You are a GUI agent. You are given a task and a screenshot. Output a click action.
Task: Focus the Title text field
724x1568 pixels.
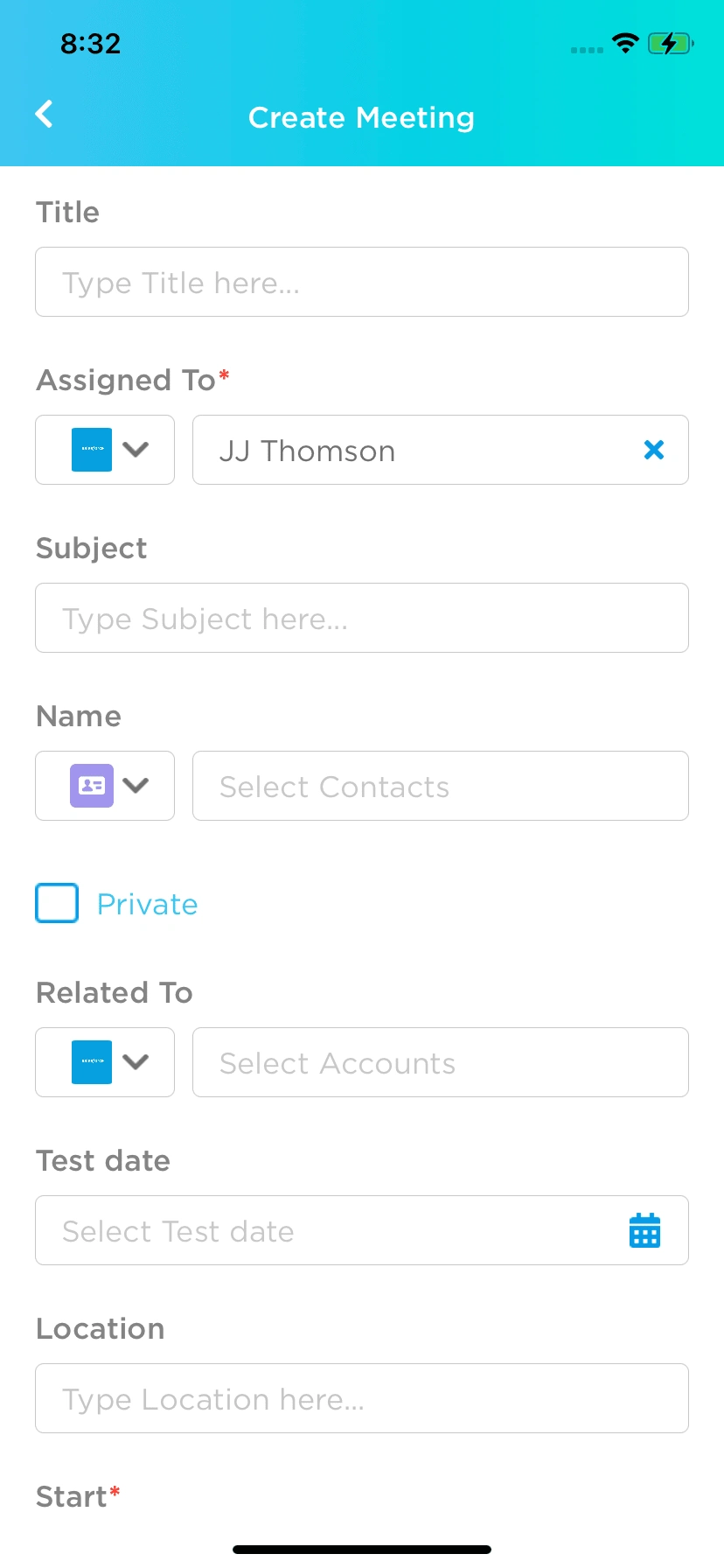[x=362, y=282]
